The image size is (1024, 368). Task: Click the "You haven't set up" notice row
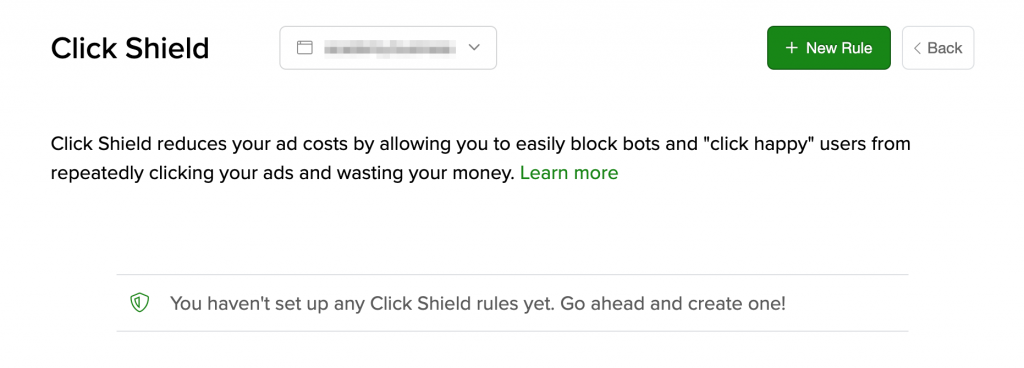512,303
